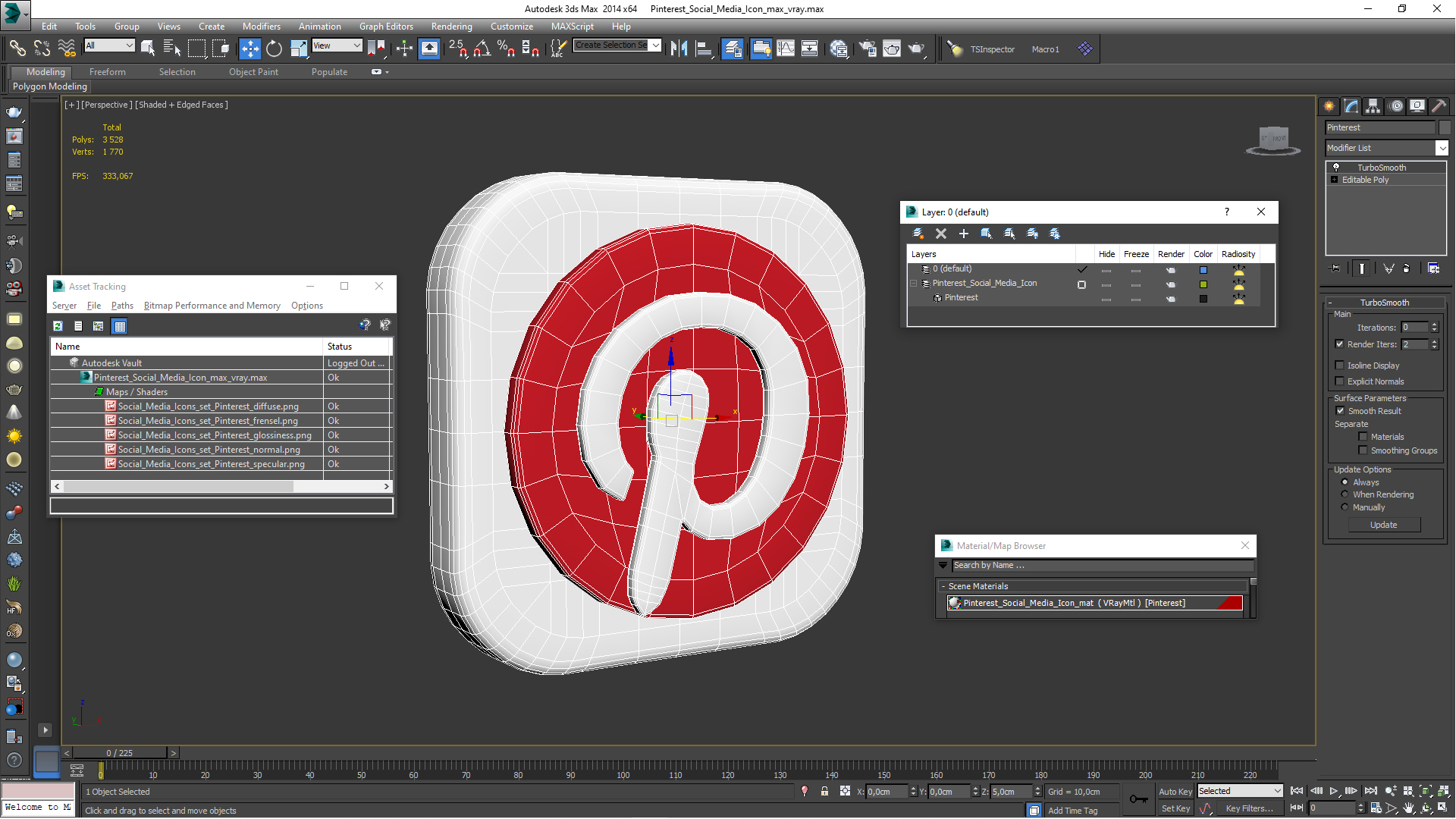
Task: Collapse the Scene Materials group
Action: (x=943, y=586)
